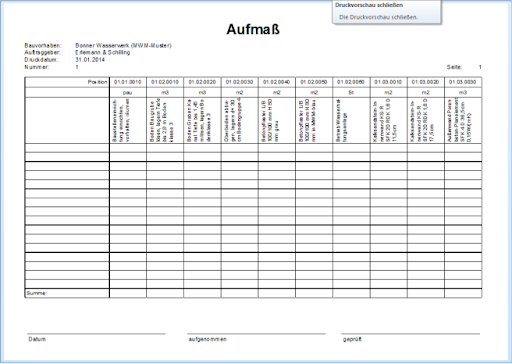Click the Seite page number label
The width and height of the screenshot is (512, 364).
(x=454, y=67)
